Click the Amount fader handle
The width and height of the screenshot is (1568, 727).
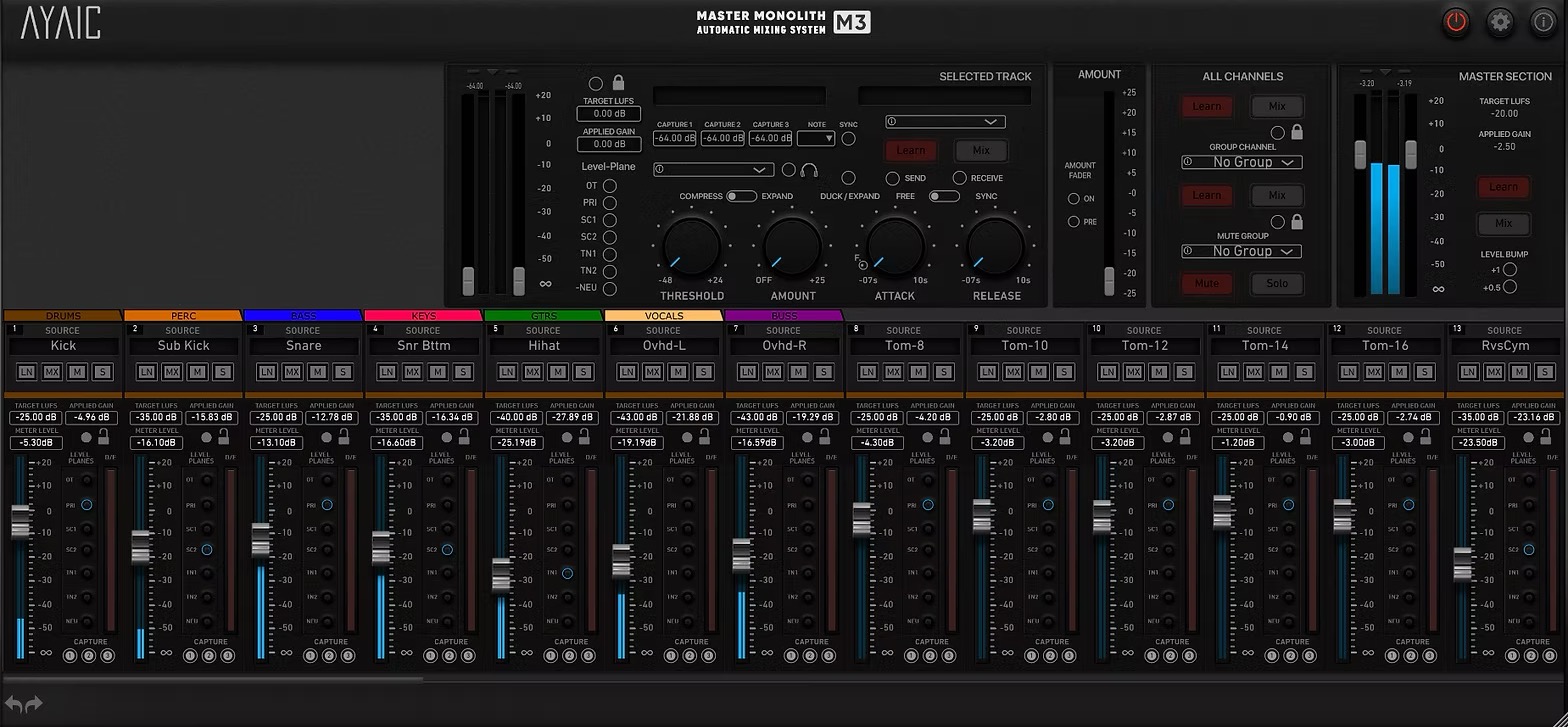(1109, 280)
